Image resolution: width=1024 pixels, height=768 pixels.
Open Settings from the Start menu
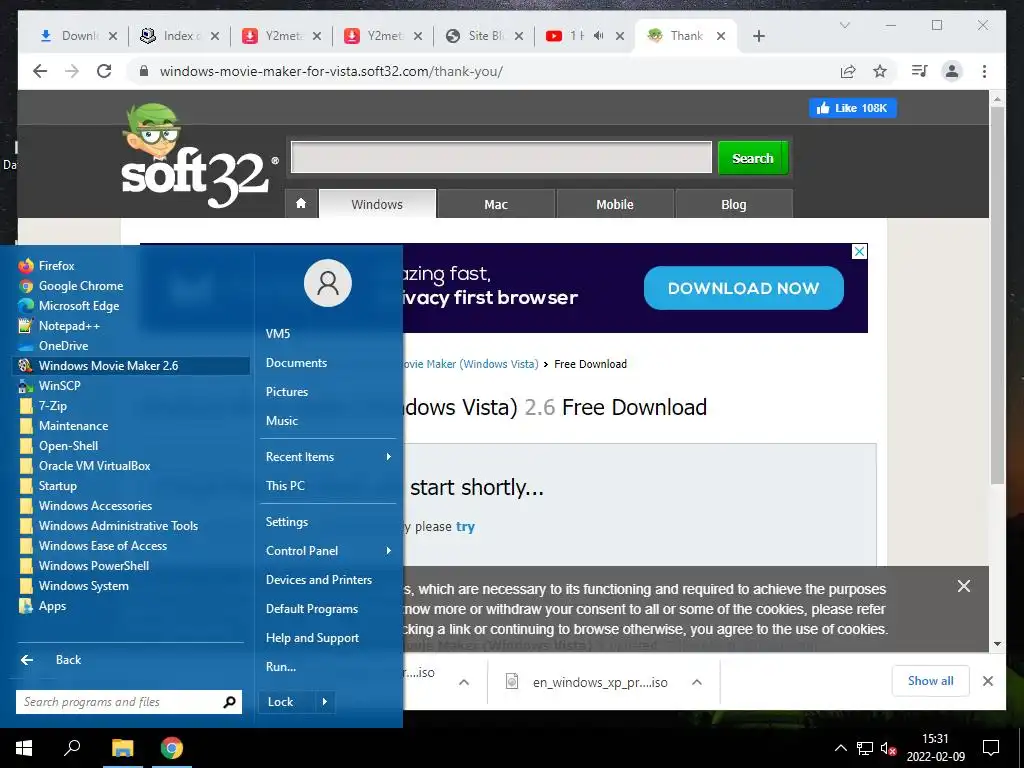coord(287,522)
